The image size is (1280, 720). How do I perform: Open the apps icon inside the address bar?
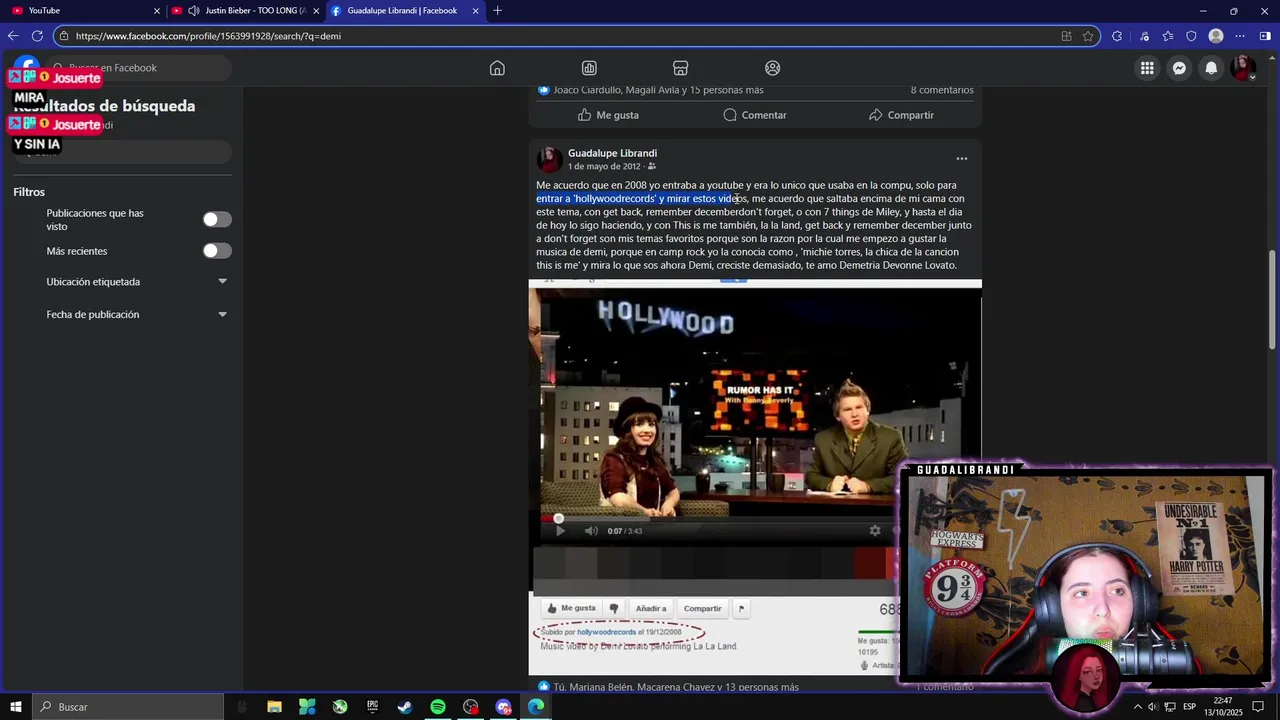coord(1066,36)
